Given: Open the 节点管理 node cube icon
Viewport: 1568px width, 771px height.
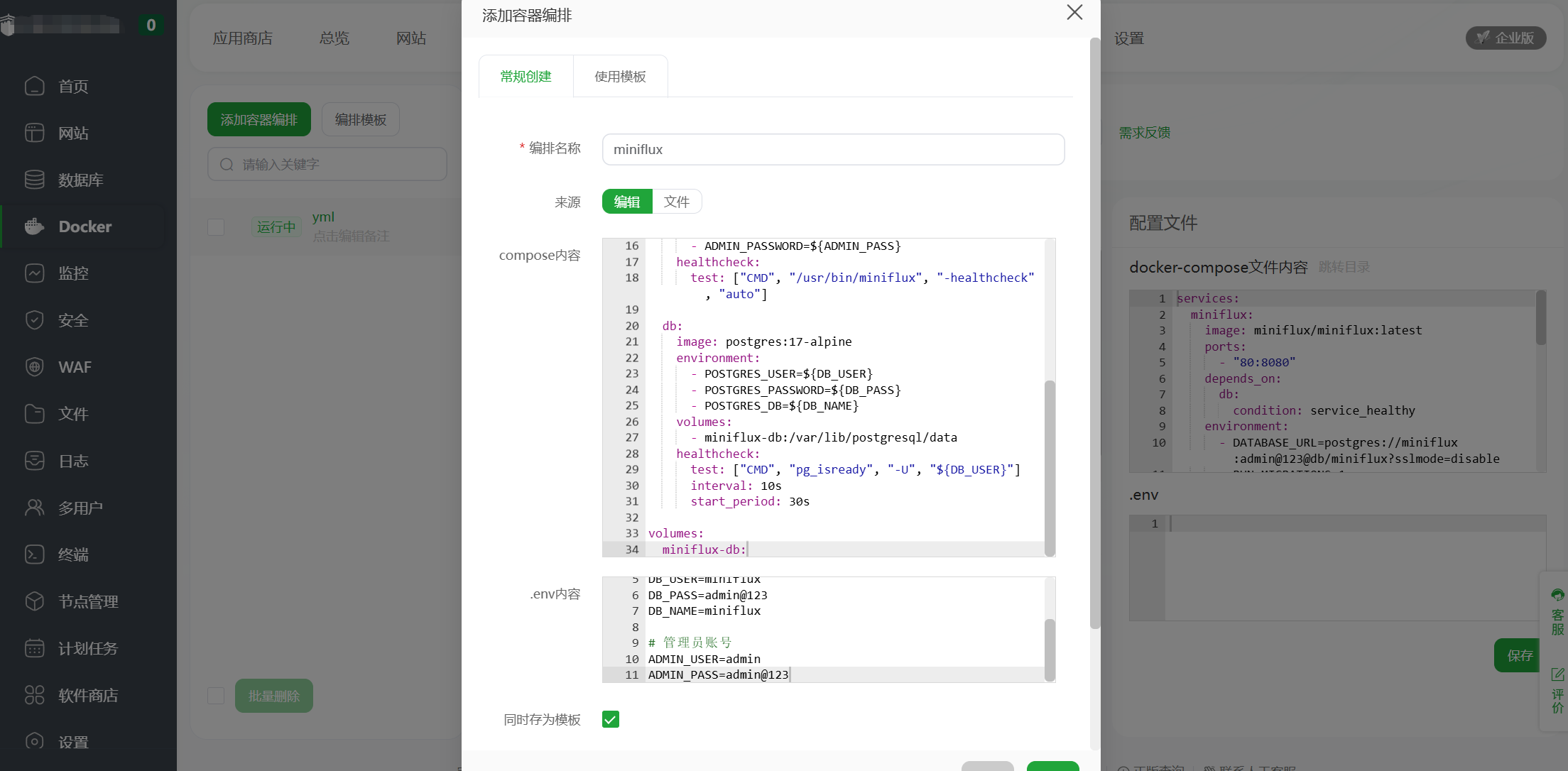Looking at the screenshot, I should click(x=34, y=601).
